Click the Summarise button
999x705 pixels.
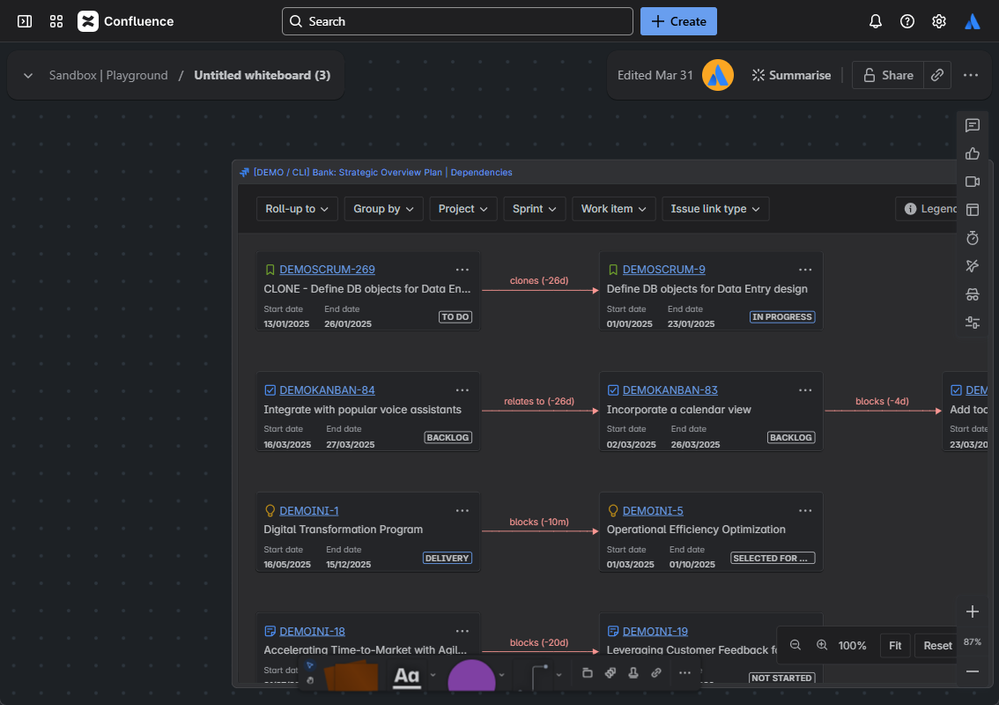click(791, 75)
